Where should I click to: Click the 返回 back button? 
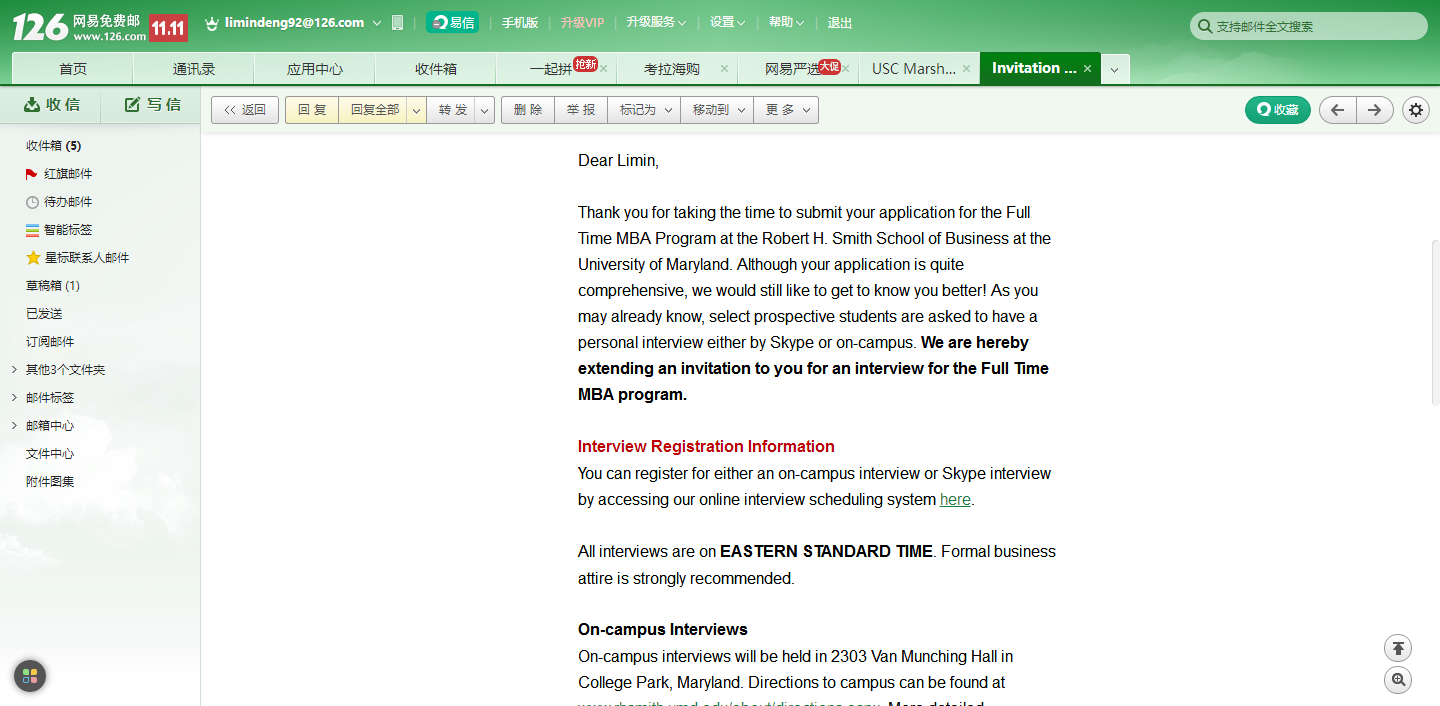coord(245,110)
